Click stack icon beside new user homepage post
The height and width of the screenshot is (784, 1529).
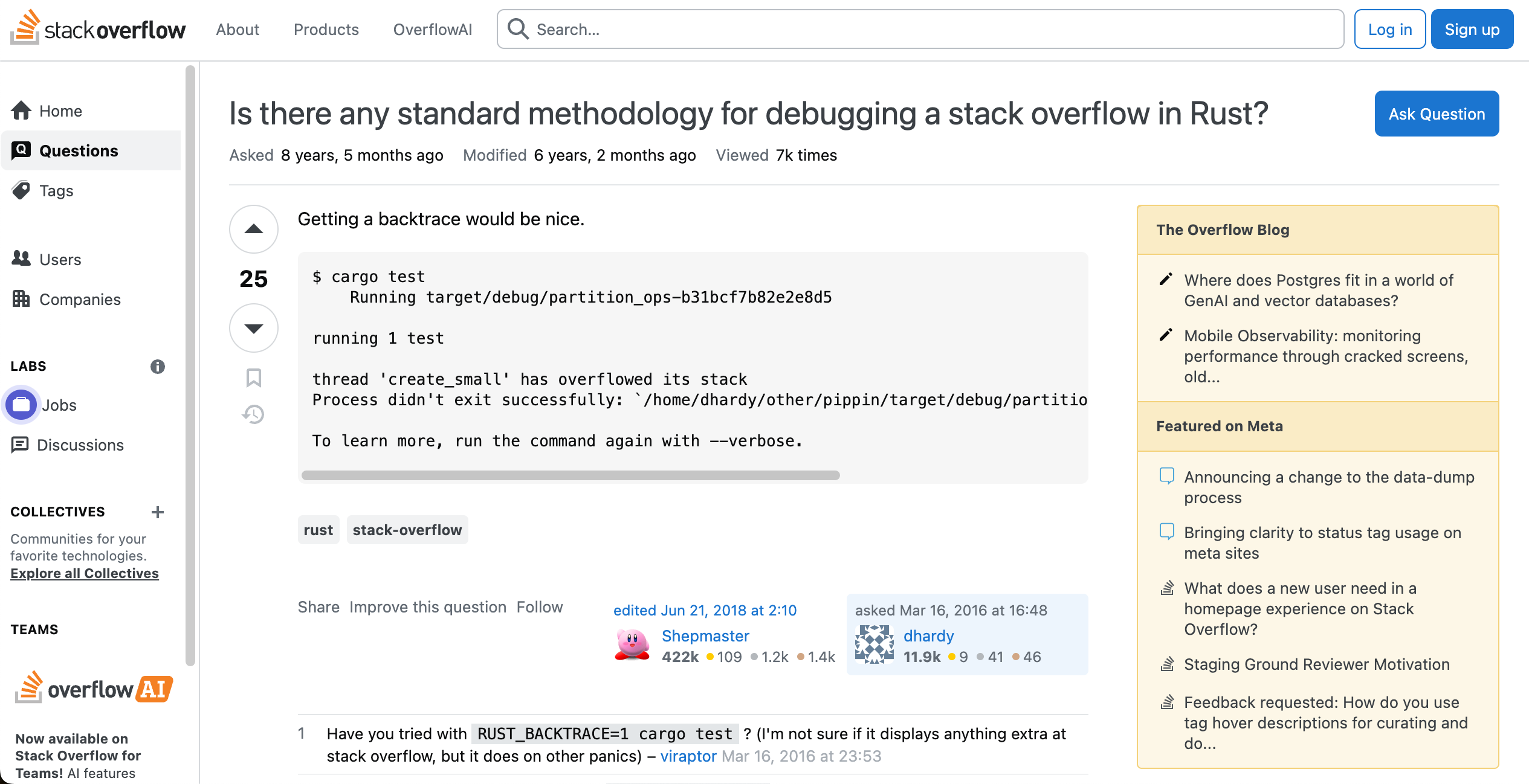(1167, 588)
